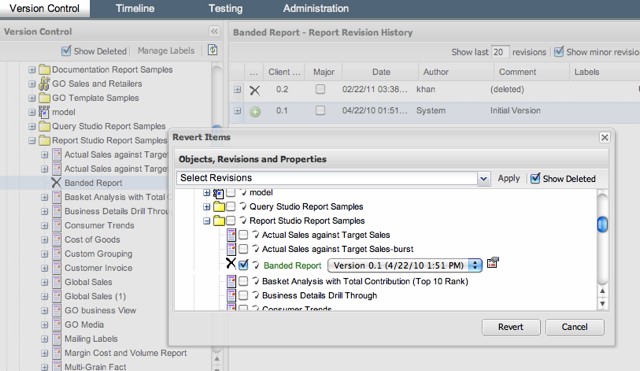The height and width of the screenshot is (371, 640).
Task: Open the Administration tab
Action: 316,9
